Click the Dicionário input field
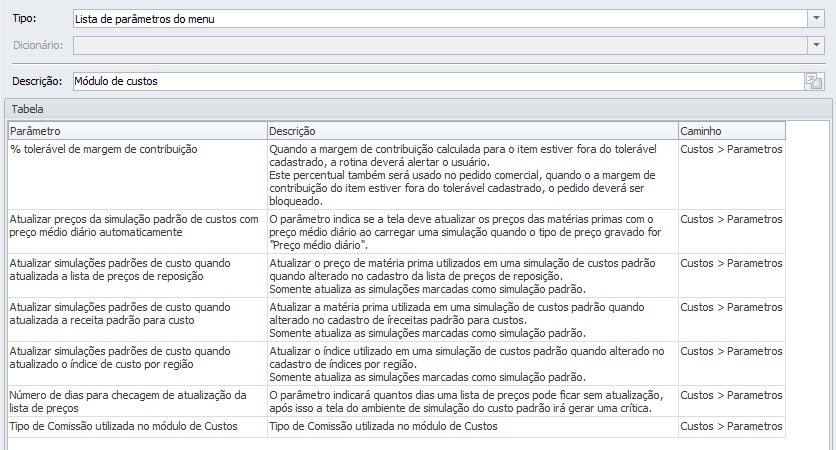Viewport: 836px width, 450px height. [440, 45]
